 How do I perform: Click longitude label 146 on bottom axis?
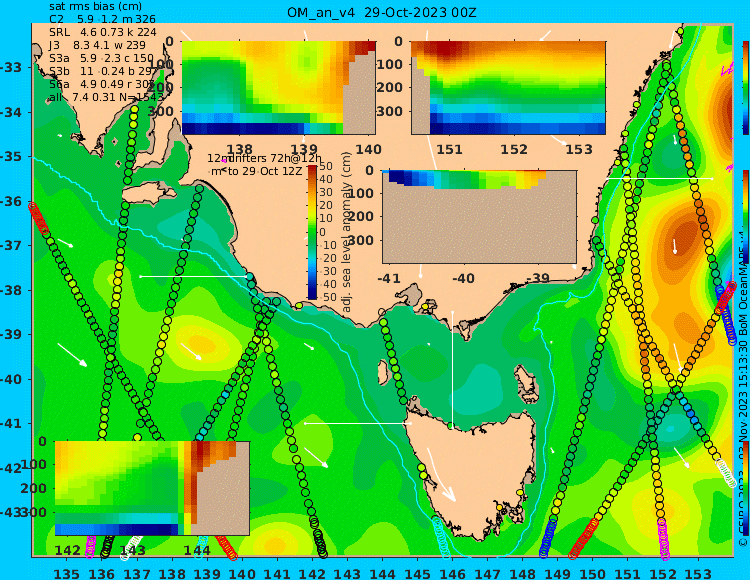[452, 574]
